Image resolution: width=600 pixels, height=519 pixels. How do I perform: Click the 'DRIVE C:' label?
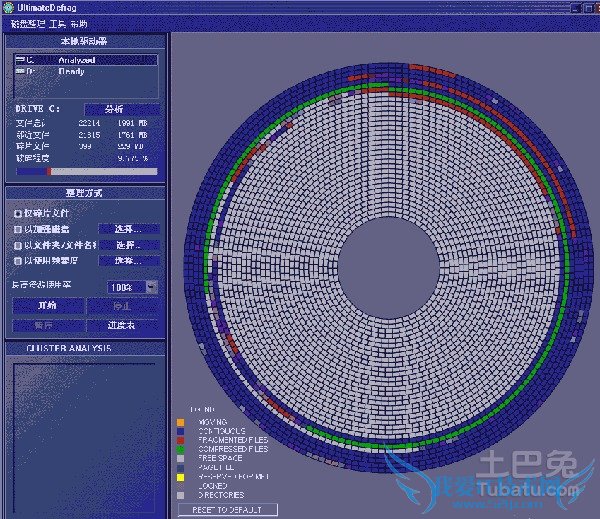(38, 109)
